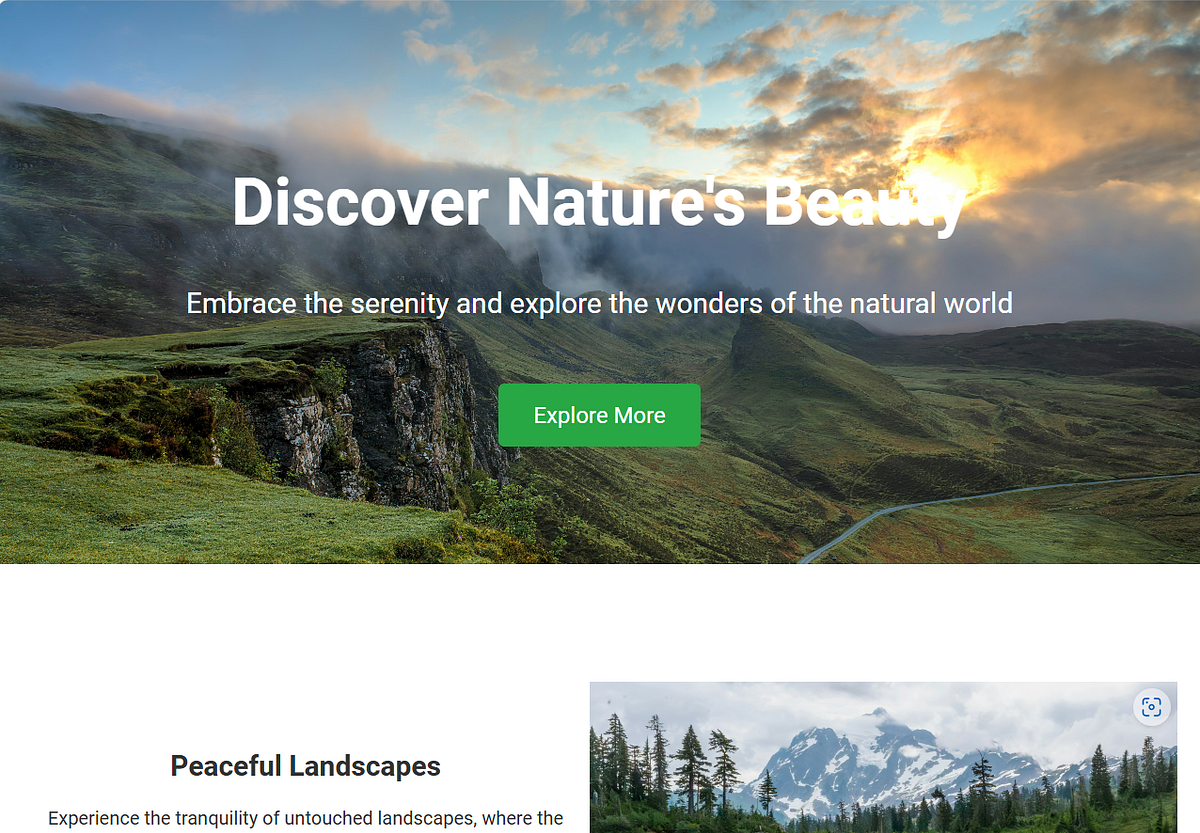Click the word 'Landscapes' in the section heading
Screen dimensions: 1200x833
tap(365, 766)
